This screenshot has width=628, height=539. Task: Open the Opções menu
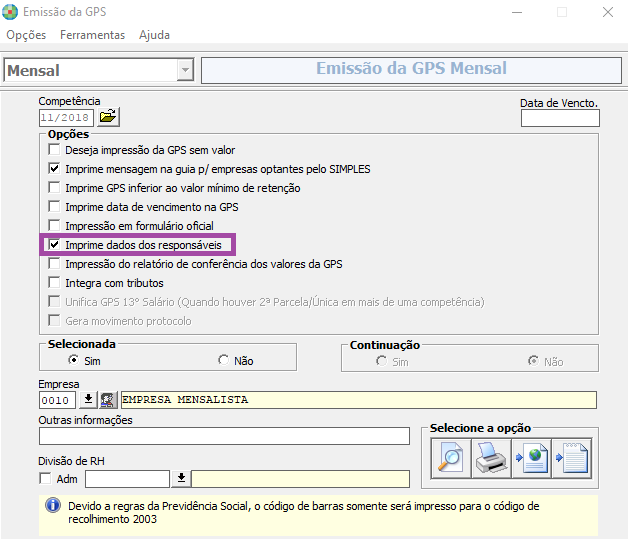26,35
